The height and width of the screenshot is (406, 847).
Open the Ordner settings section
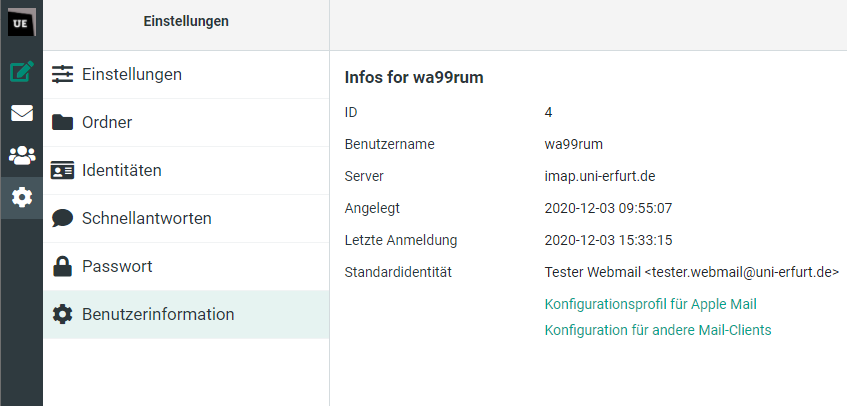pos(107,122)
